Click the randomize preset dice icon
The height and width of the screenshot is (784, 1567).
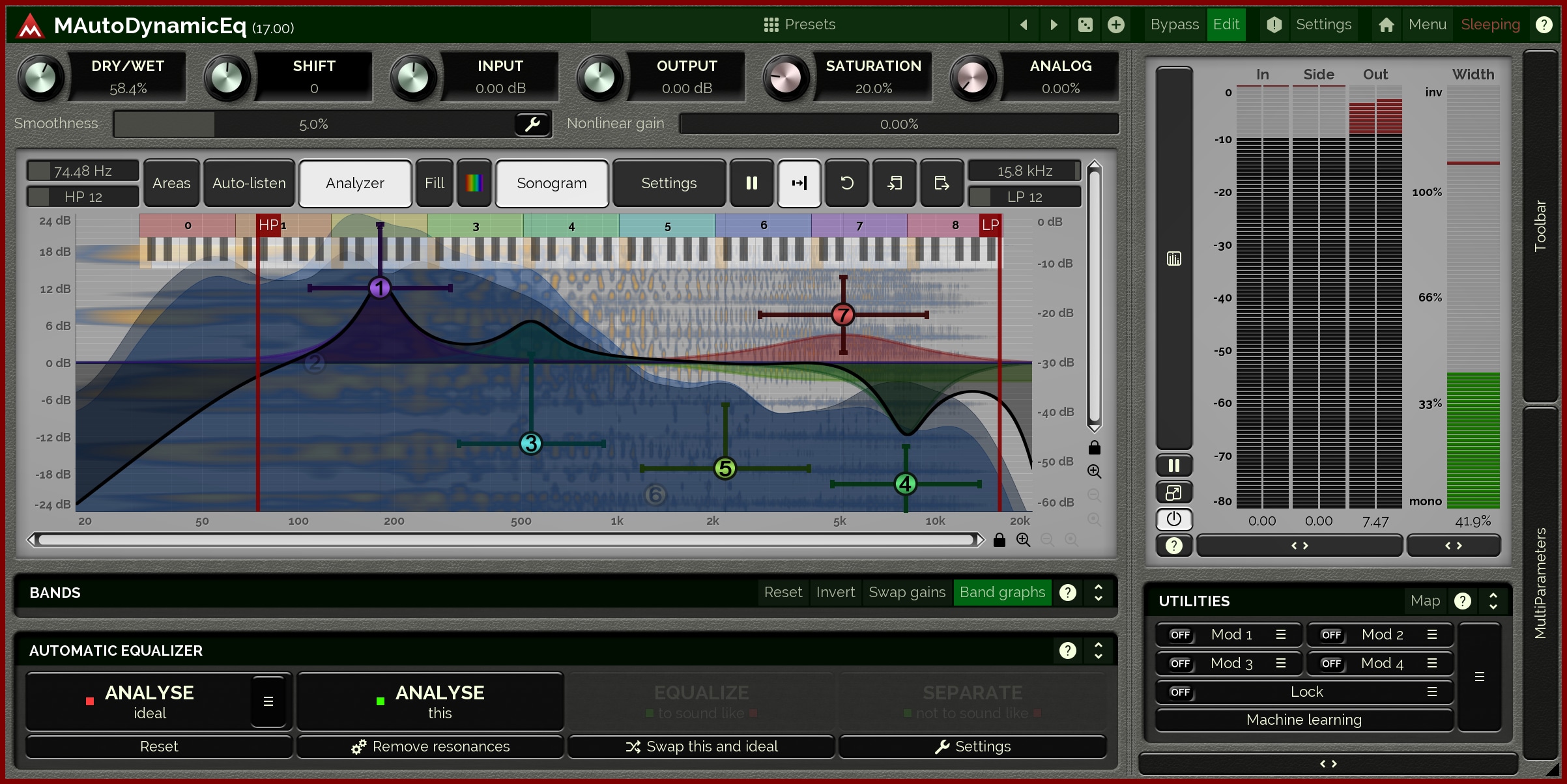tap(1085, 25)
